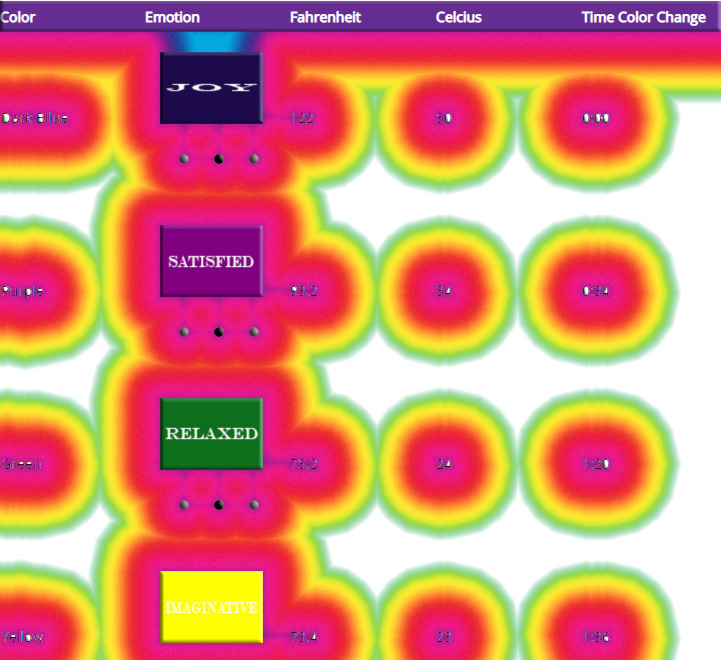Click the Emotion column header
This screenshot has width=721, height=660.
[172, 17]
